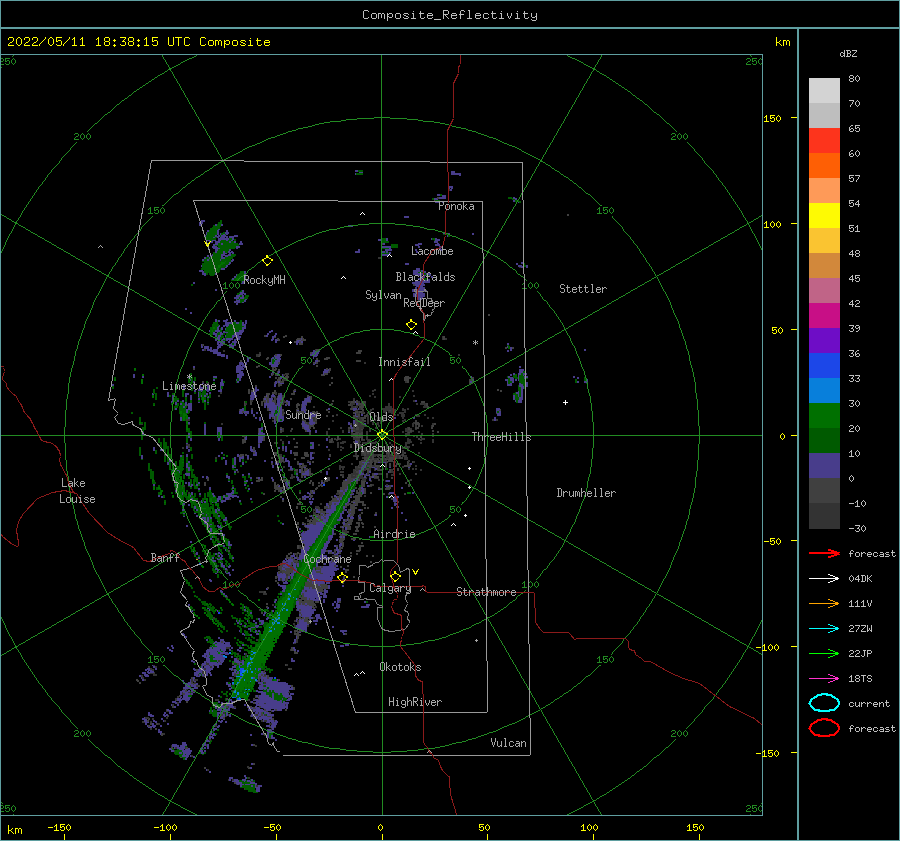The width and height of the screenshot is (900, 841).
Task: Click the Blackfalds city label
Action: (x=425, y=277)
